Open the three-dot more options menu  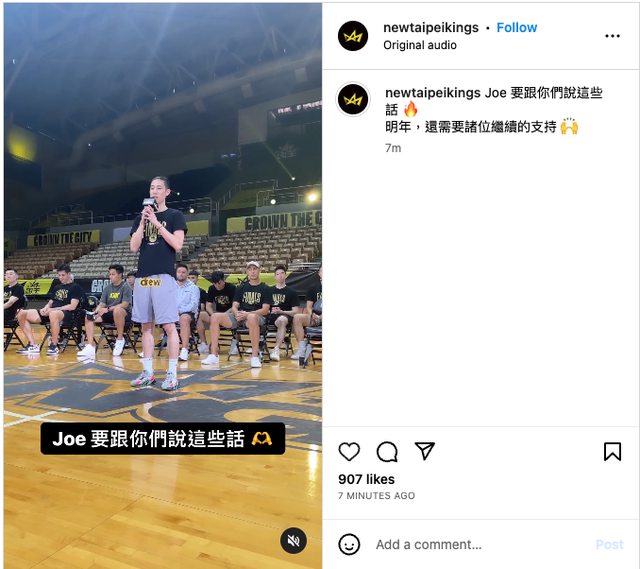point(612,36)
